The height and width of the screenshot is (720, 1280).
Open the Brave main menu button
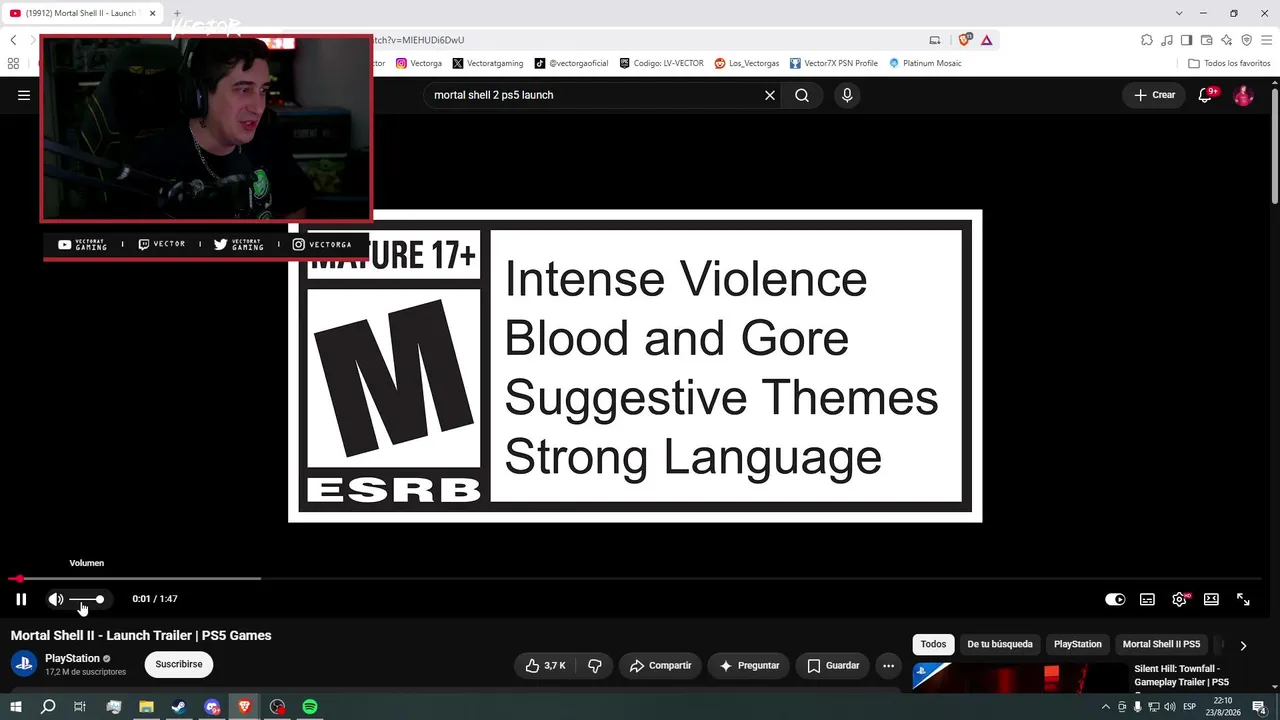coord(1267,40)
